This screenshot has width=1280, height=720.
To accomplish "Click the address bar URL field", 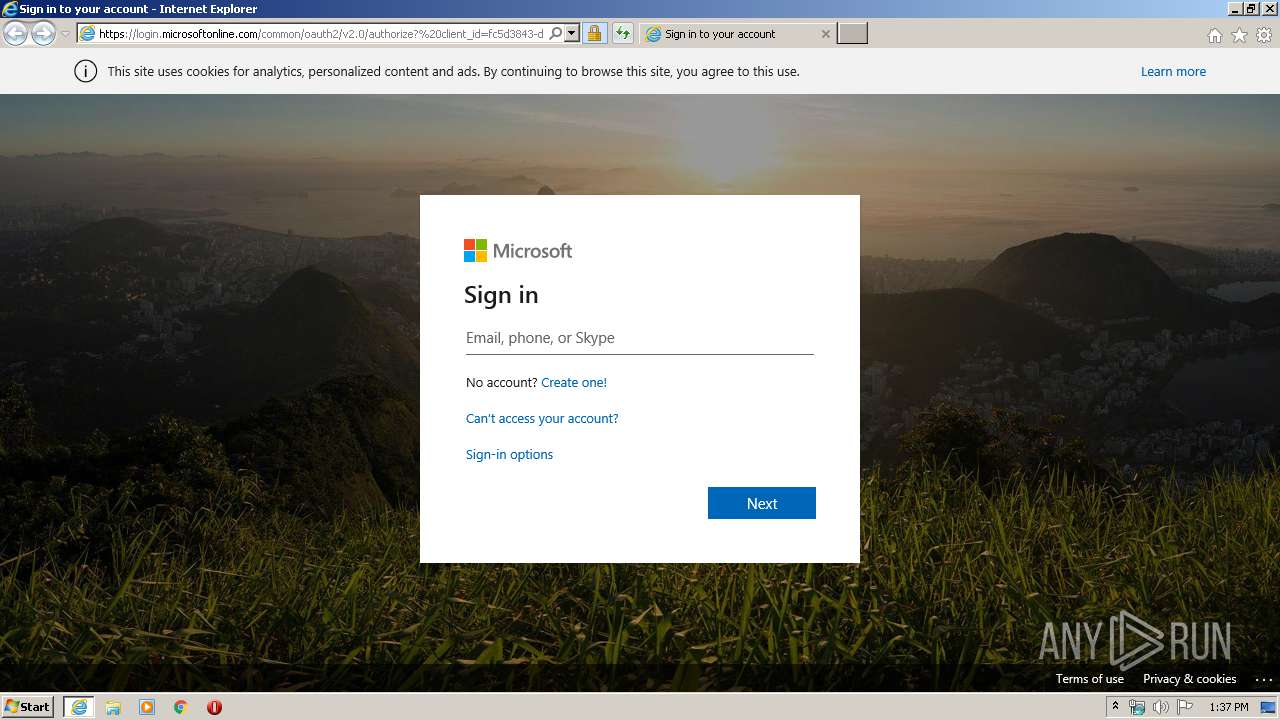I will click(322, 33).
